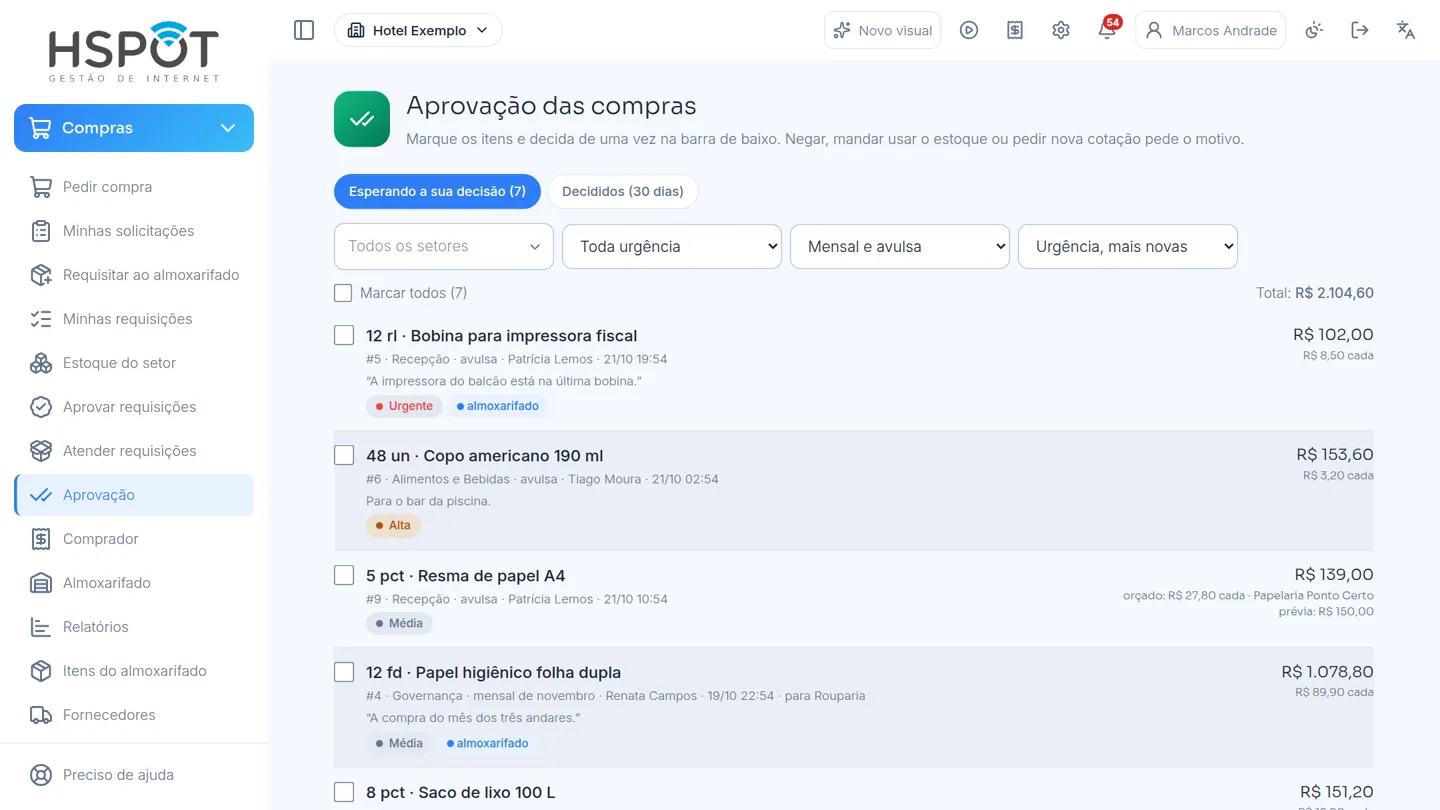1440x810 pixels.
Task: Check Bobina para impressora fiscal item
Action: point(344,335)
